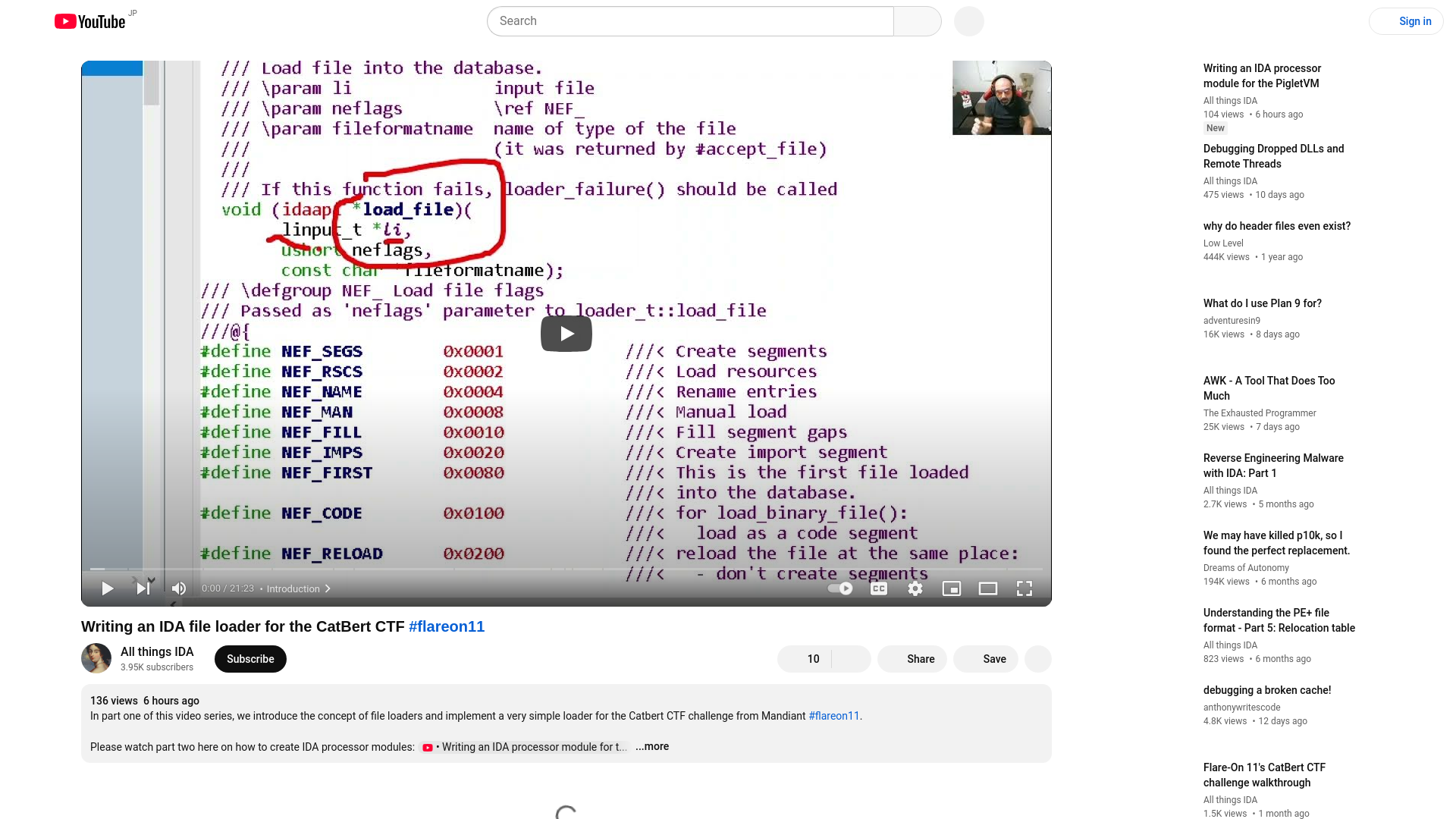Click the 3.95K subscribers text
Image resolution: width=1456 pixels, height=819 pixels.
point(157,667)
